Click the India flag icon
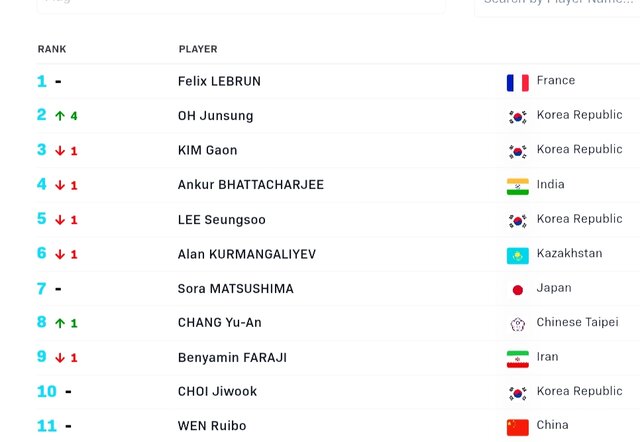Image resolution: width=640 pixels, height=442 pixels. 517,186
